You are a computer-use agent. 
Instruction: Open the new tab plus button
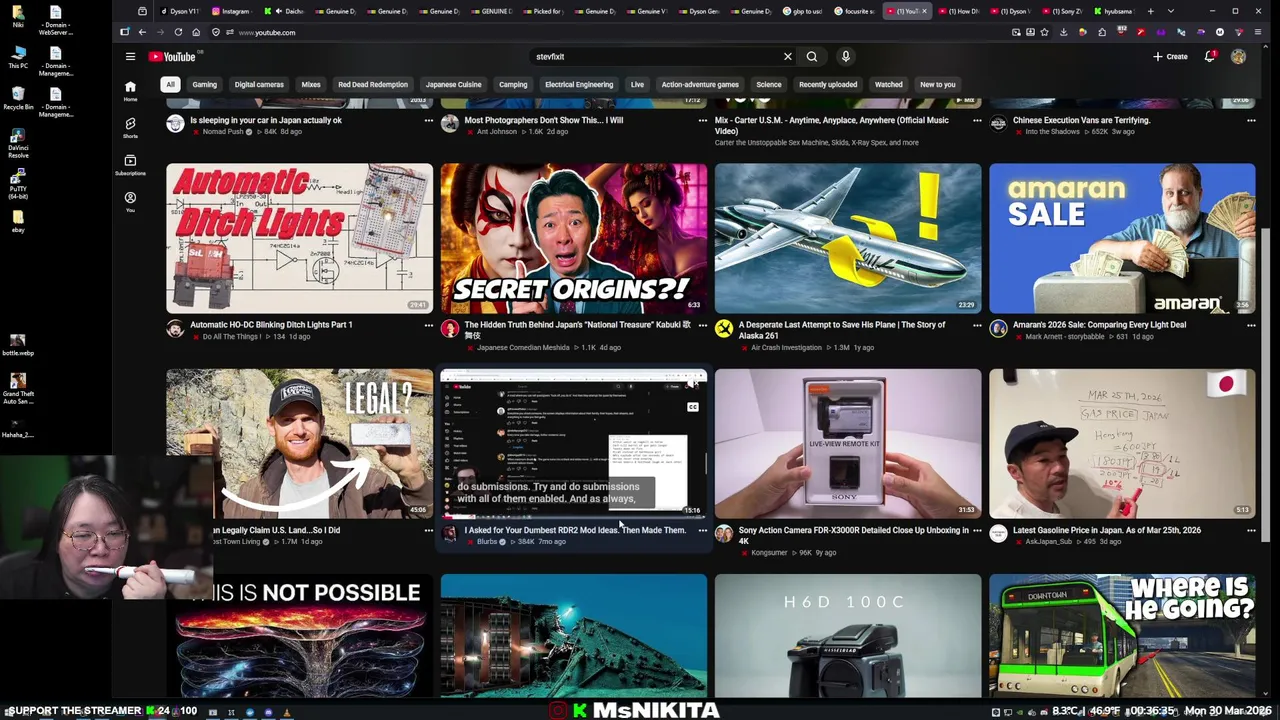pyautogui.click(x=1150, y=11)
